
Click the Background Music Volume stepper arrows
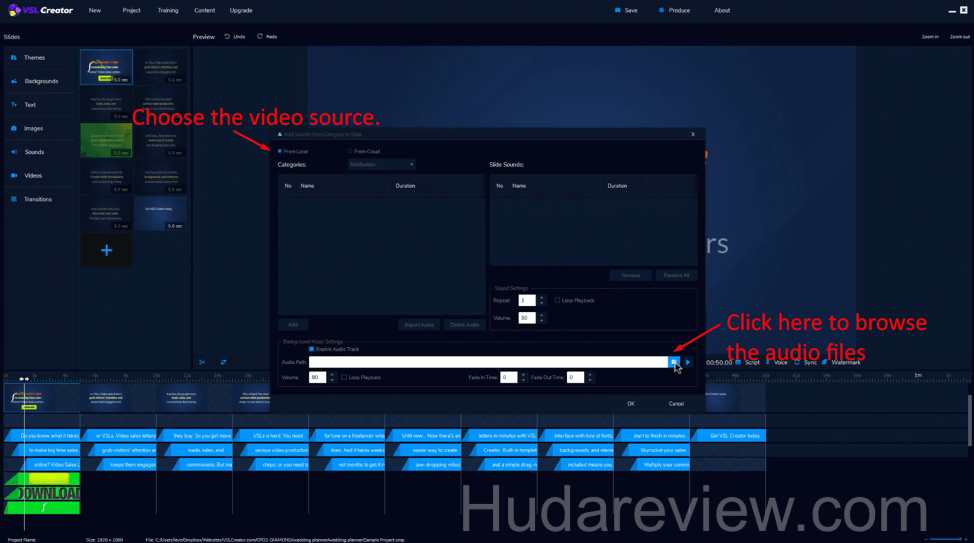332,377
